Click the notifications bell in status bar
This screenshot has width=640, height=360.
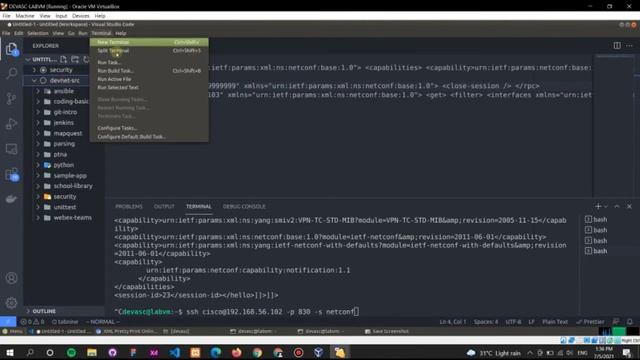[629, 322]
